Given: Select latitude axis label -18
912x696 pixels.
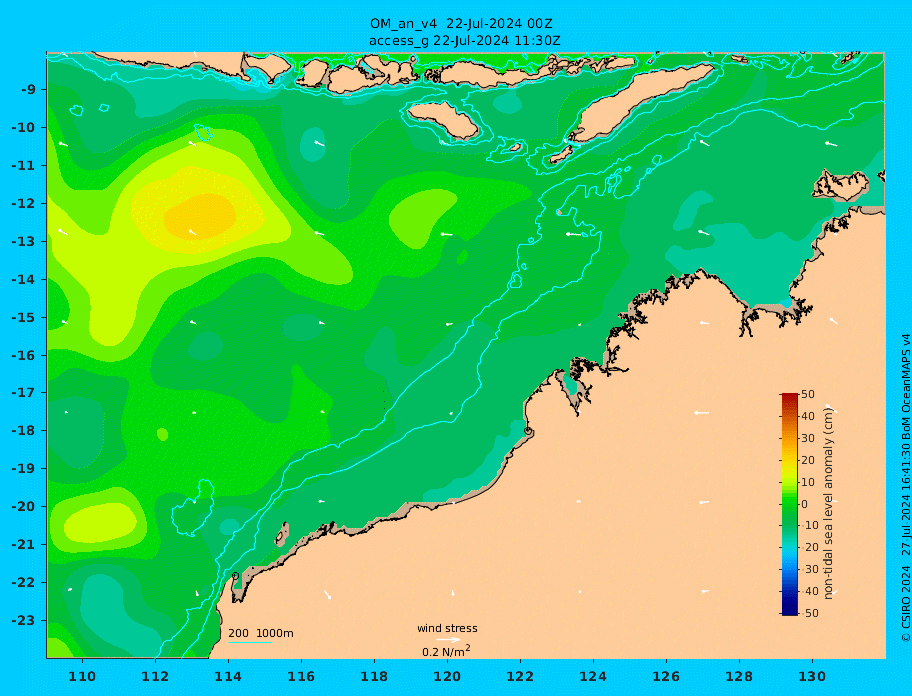Looking at the screenshot, I should coord(23,430).
